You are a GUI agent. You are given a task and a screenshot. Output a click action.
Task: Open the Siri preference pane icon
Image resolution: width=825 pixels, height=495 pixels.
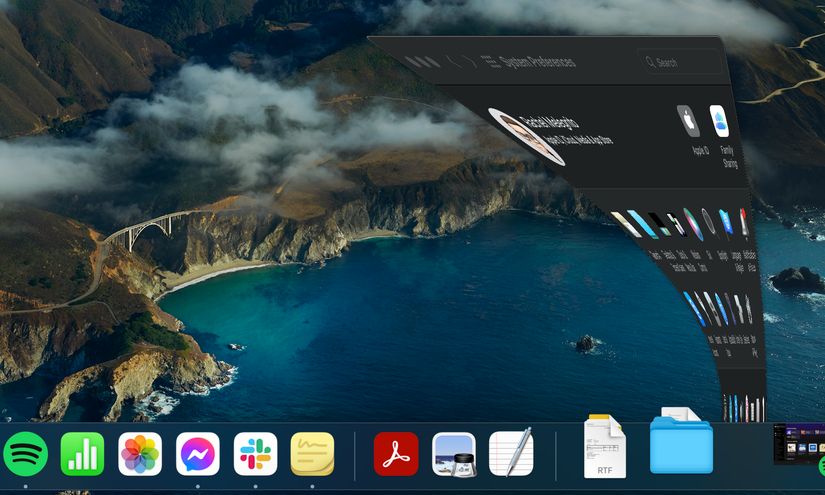click(x=693, y=224)
